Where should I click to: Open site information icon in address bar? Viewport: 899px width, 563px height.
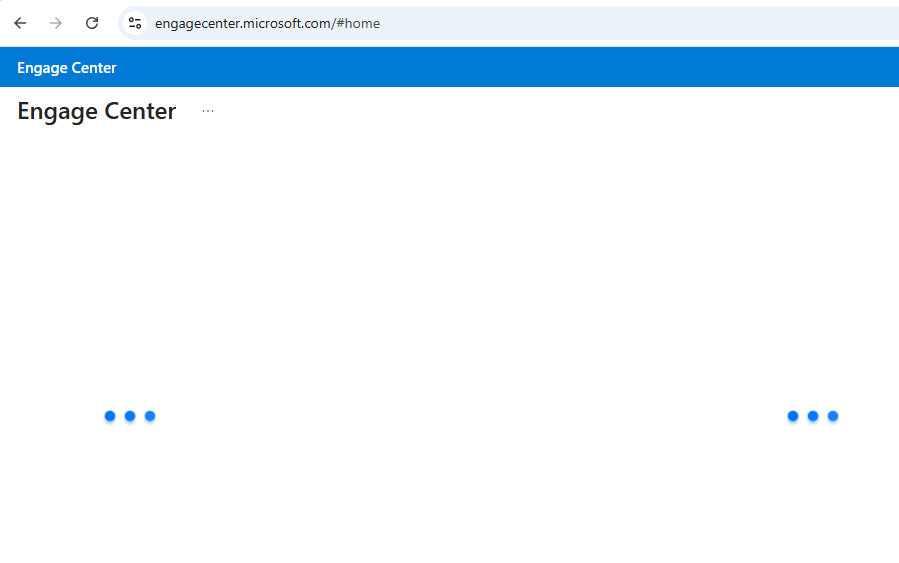coord(135,23)
